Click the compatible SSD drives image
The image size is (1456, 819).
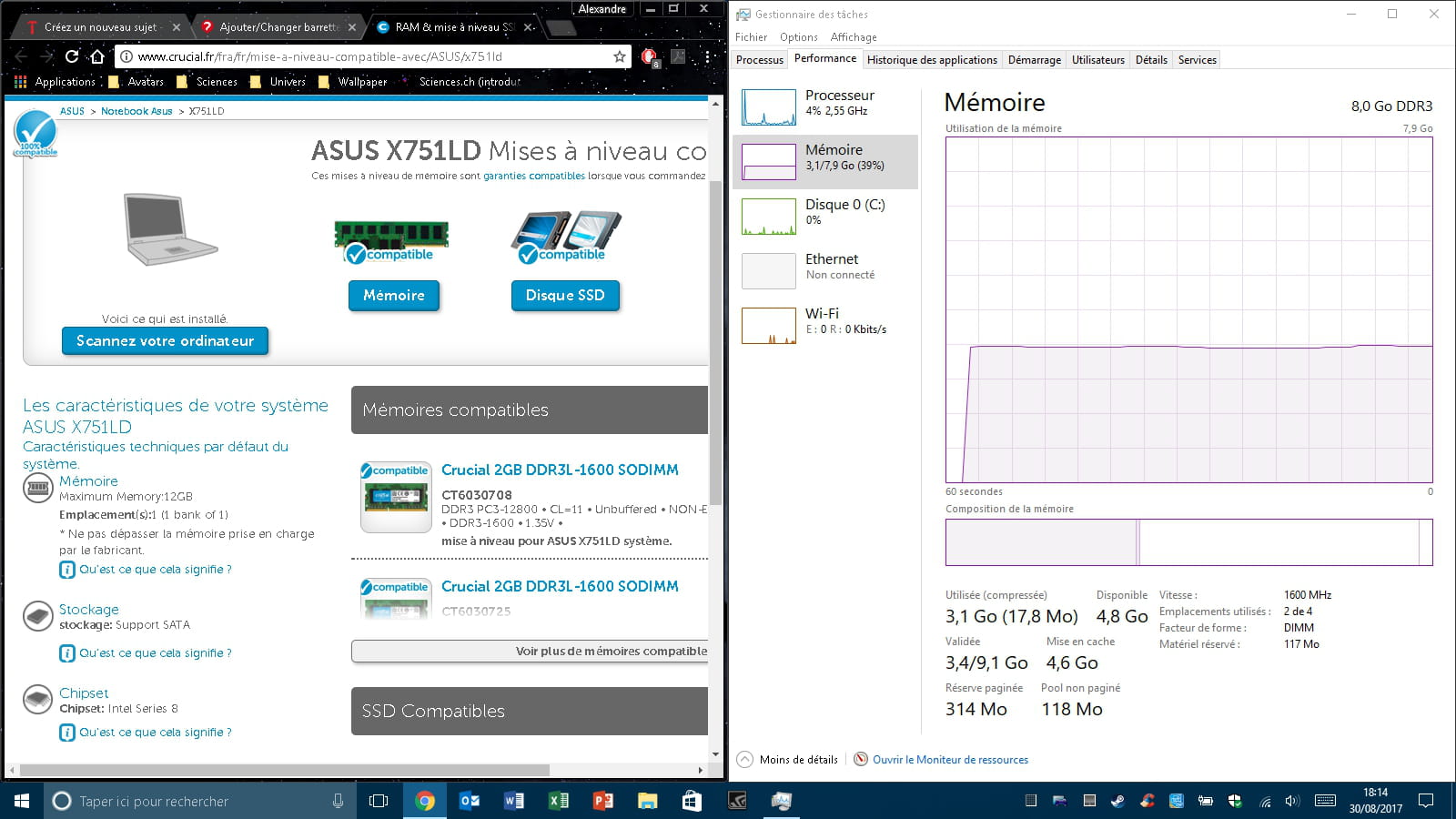[566, 237]
